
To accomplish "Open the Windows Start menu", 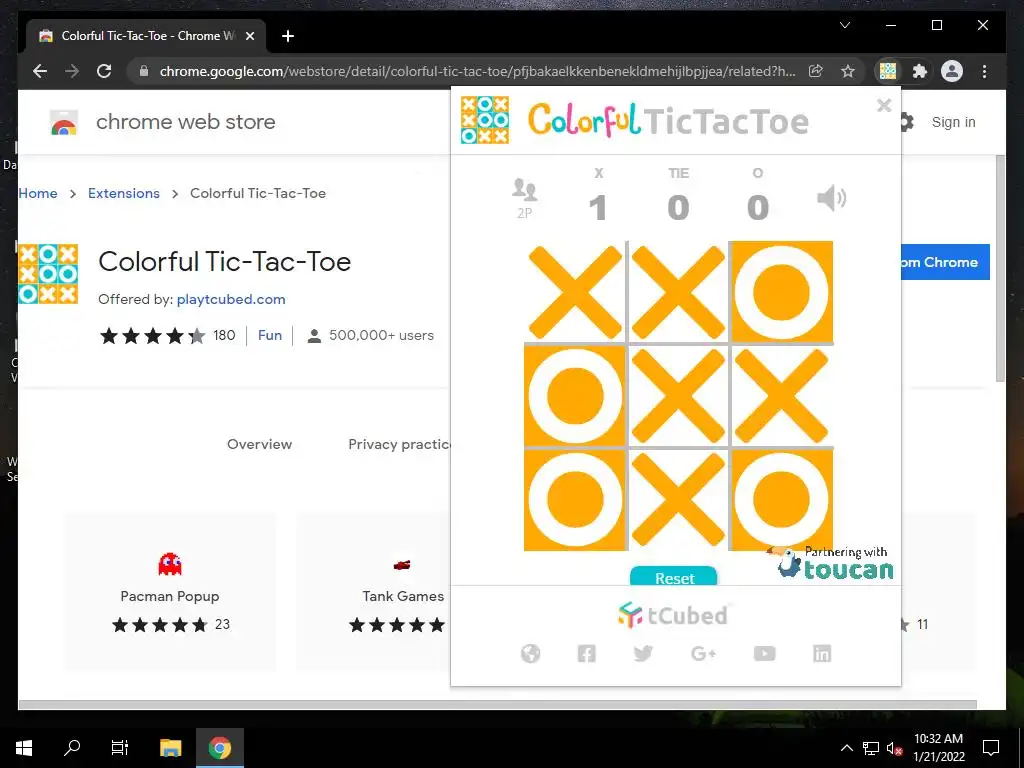I will 24,748.
